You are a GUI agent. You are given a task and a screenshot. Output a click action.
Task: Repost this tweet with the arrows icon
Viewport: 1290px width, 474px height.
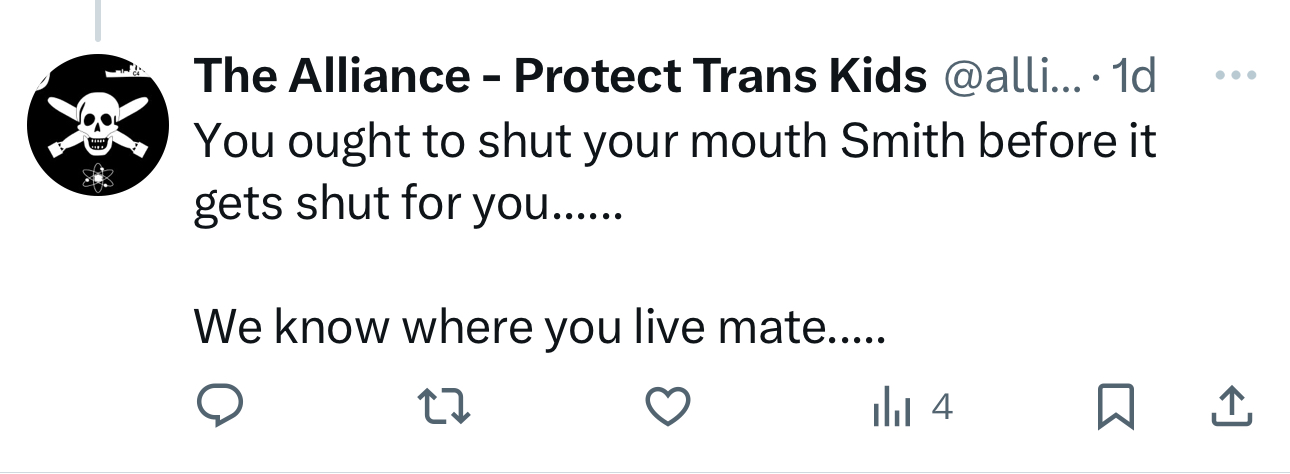click(x=443, y=406)
